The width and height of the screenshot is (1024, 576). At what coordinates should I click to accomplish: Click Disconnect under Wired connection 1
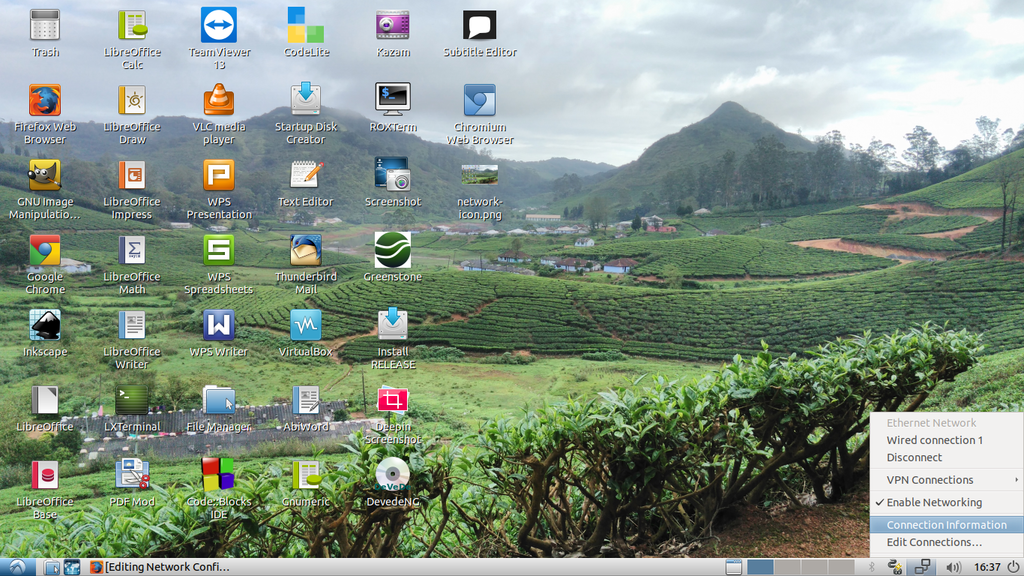click(x=914, y=458)
